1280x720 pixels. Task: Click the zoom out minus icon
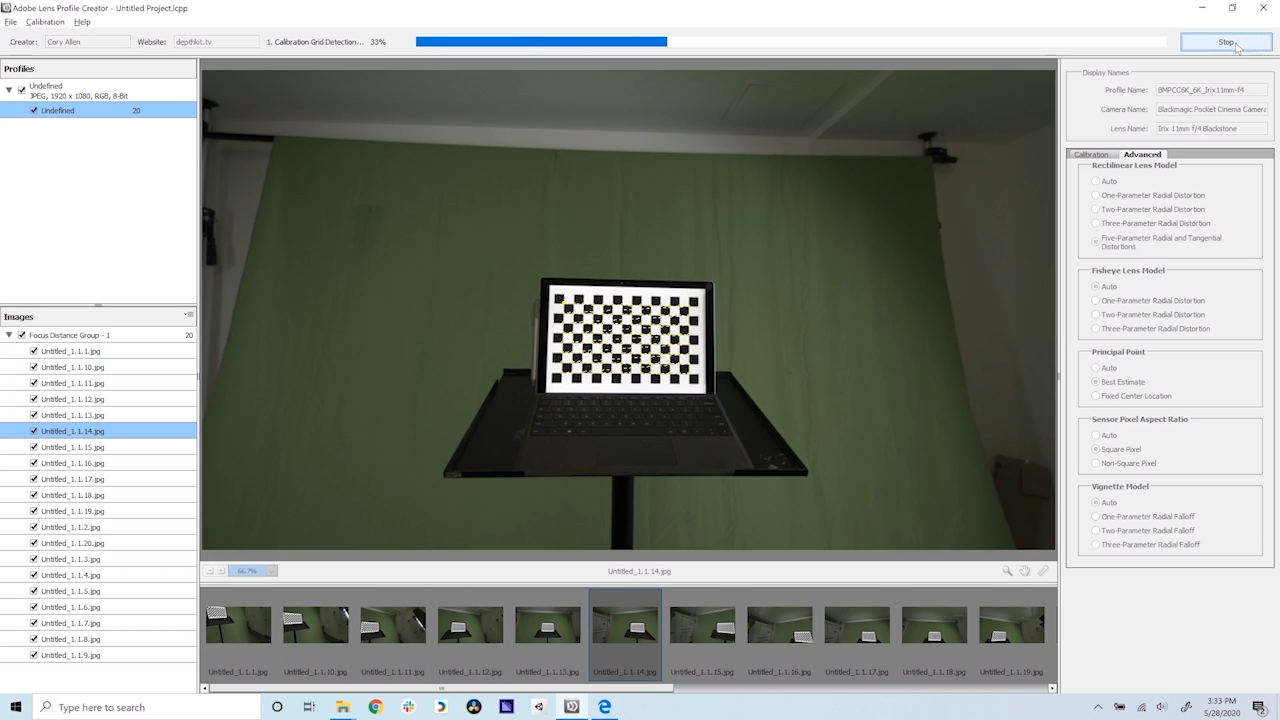pos(210,570)
